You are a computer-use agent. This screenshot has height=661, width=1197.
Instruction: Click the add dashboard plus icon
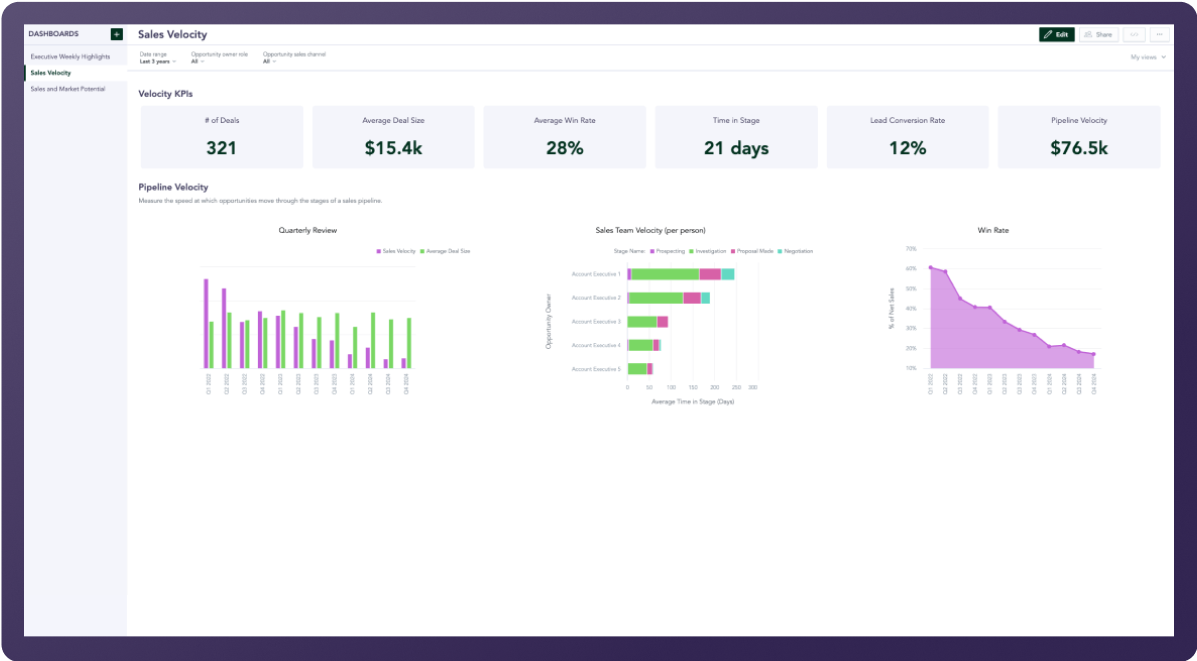117,34
